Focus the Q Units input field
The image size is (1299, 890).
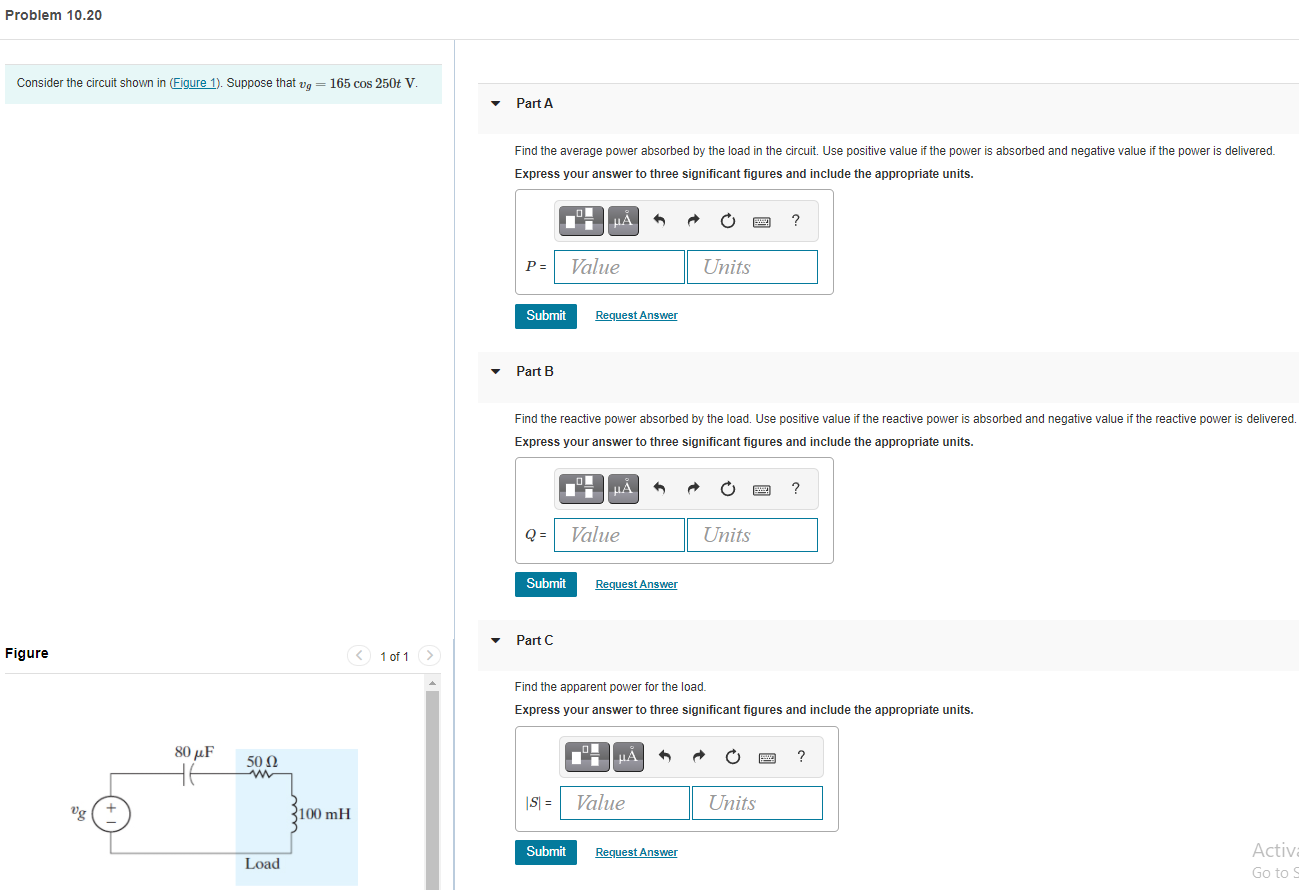752,535
